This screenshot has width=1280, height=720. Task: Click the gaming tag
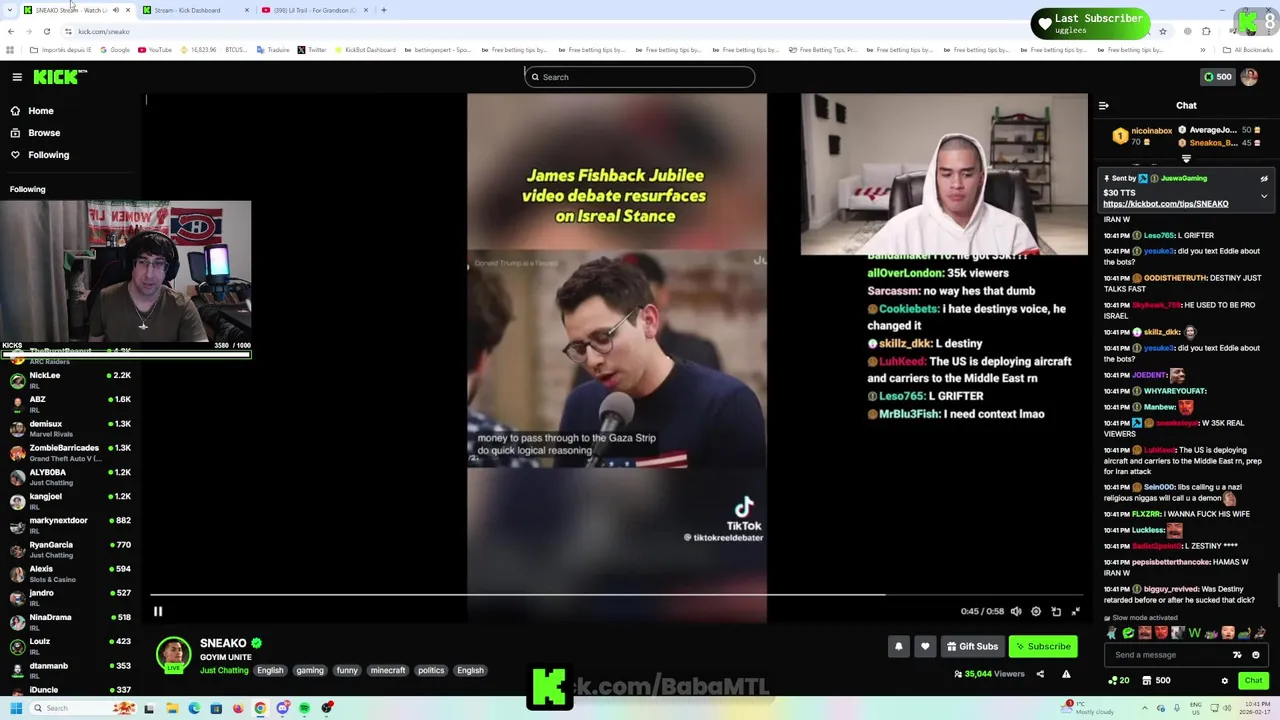309,671
